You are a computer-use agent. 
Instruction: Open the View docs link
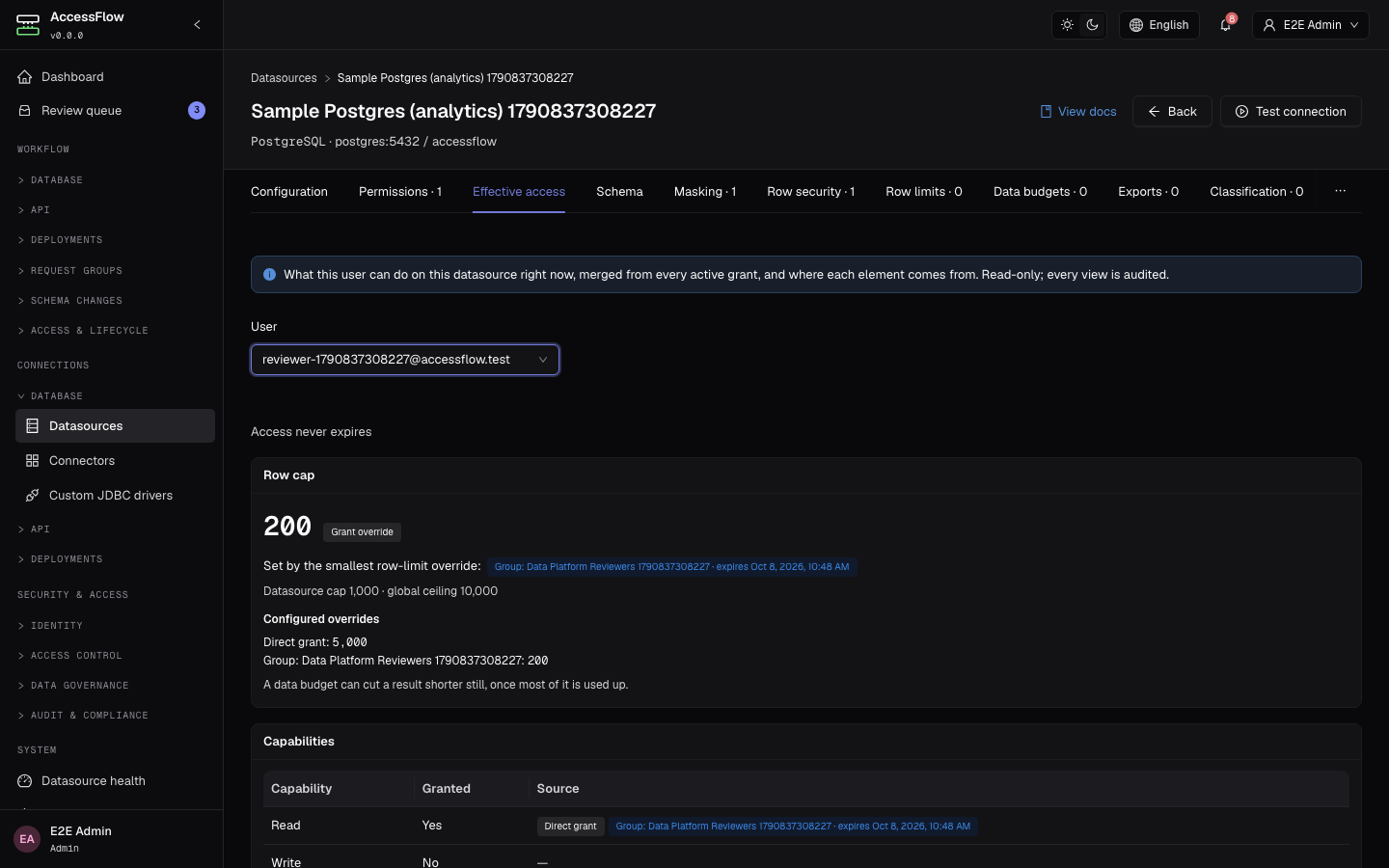point(1077,112)
